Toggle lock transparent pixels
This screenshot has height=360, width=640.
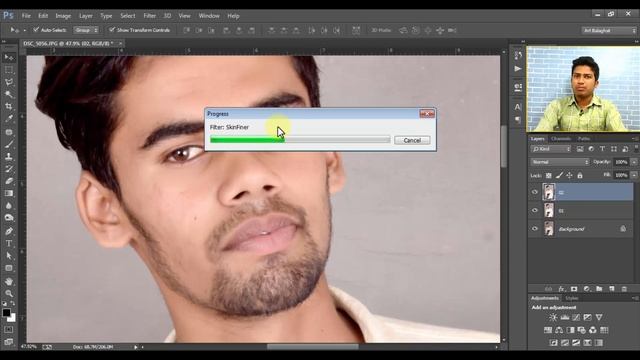tap(549, 176)
